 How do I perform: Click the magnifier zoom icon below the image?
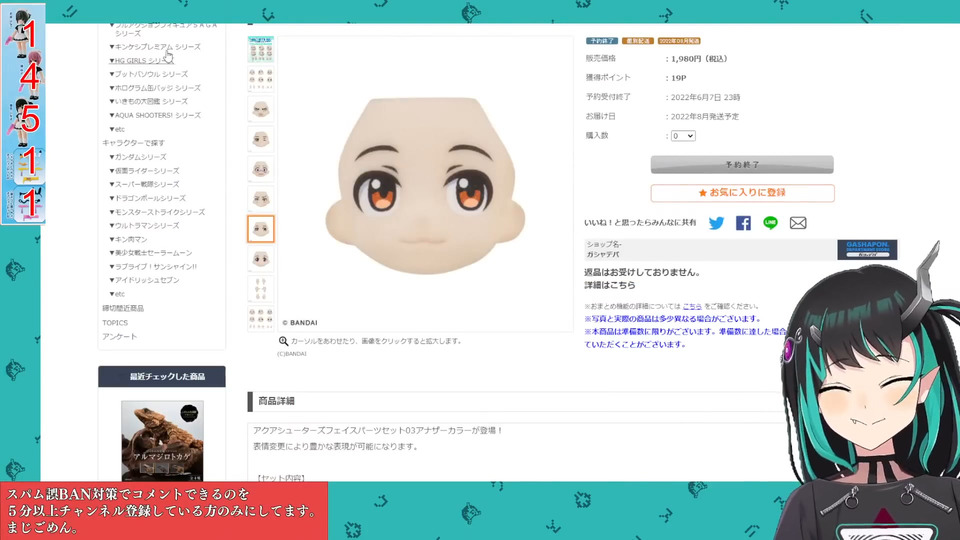(283, 341)
